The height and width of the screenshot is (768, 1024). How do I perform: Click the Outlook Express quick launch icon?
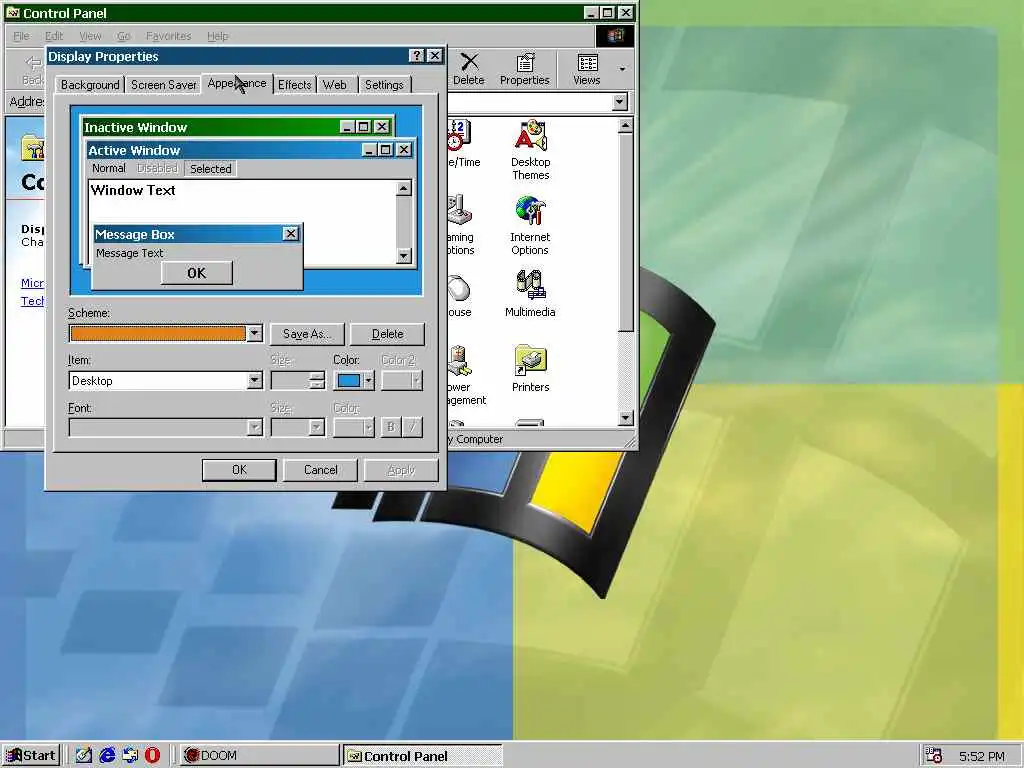[130, 755]
